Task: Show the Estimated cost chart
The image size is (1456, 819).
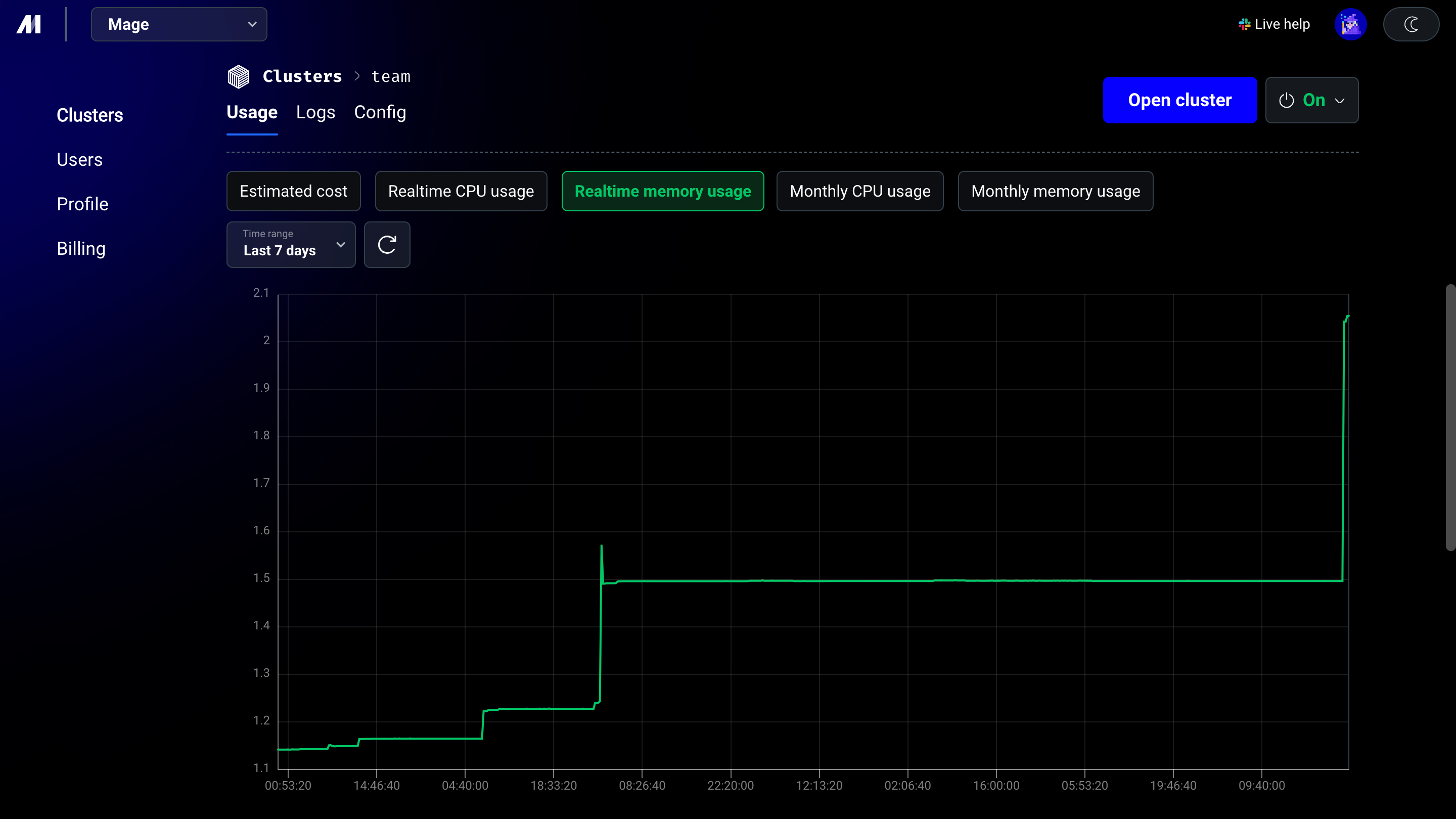Action: (293, 191)
